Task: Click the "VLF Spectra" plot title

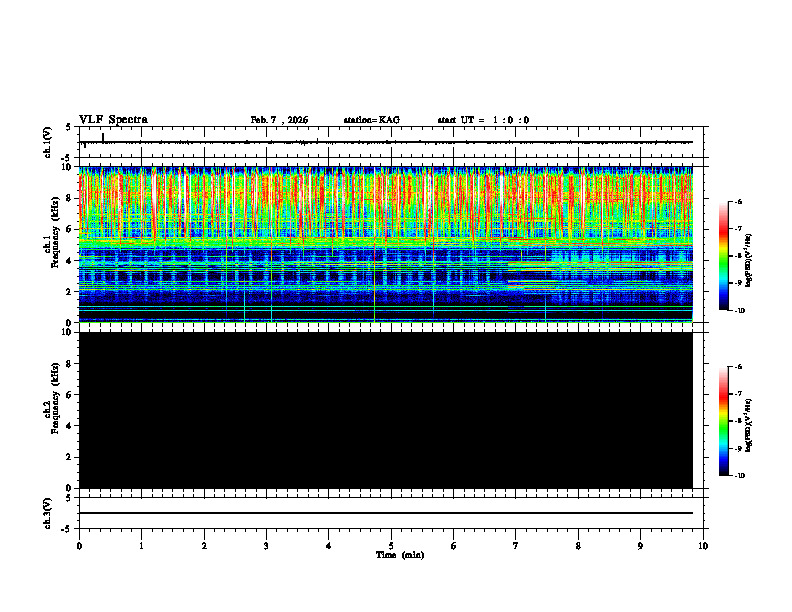Action: 113,120
